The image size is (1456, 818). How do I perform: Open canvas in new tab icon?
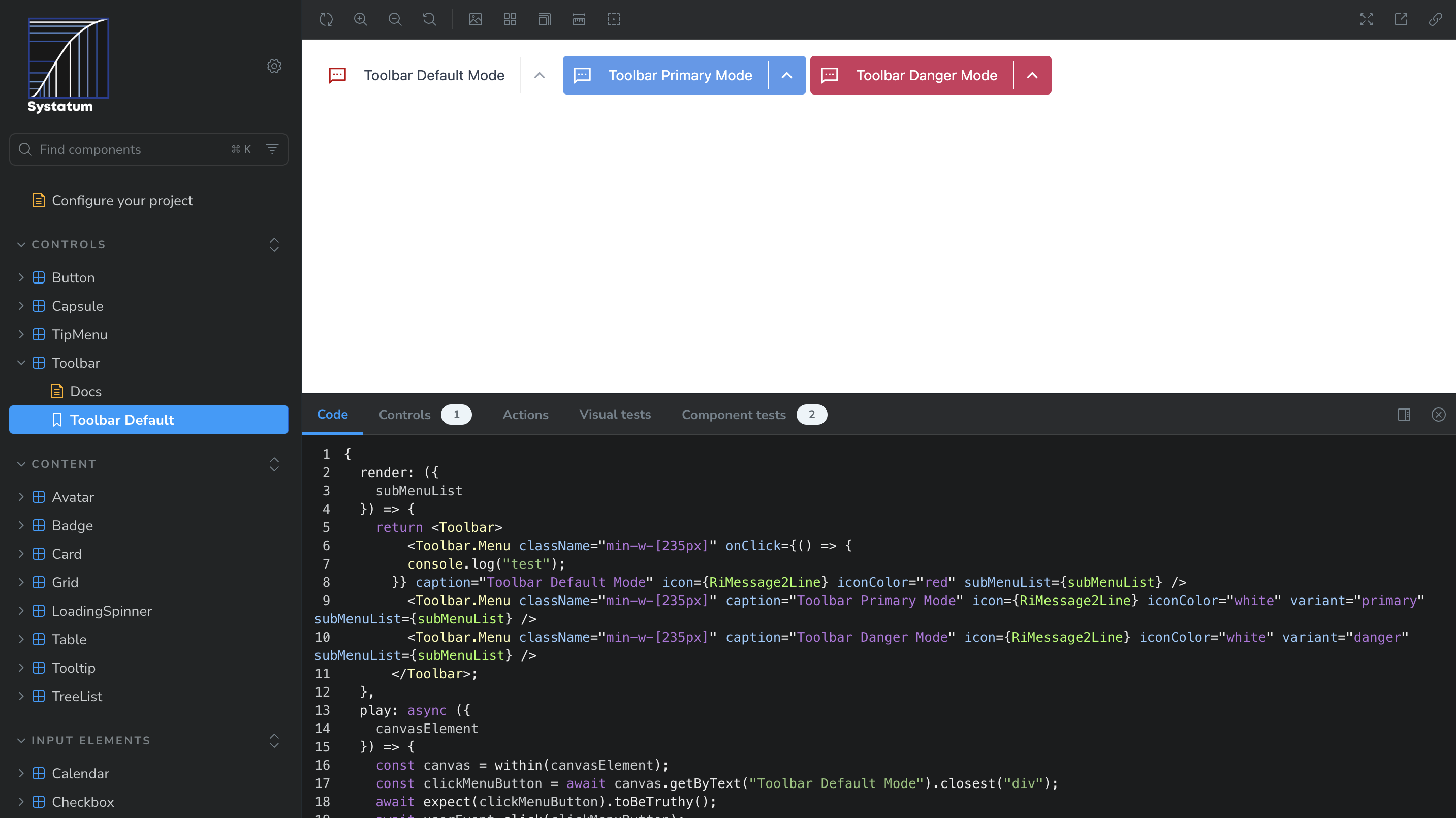(x=1401, y=20)
